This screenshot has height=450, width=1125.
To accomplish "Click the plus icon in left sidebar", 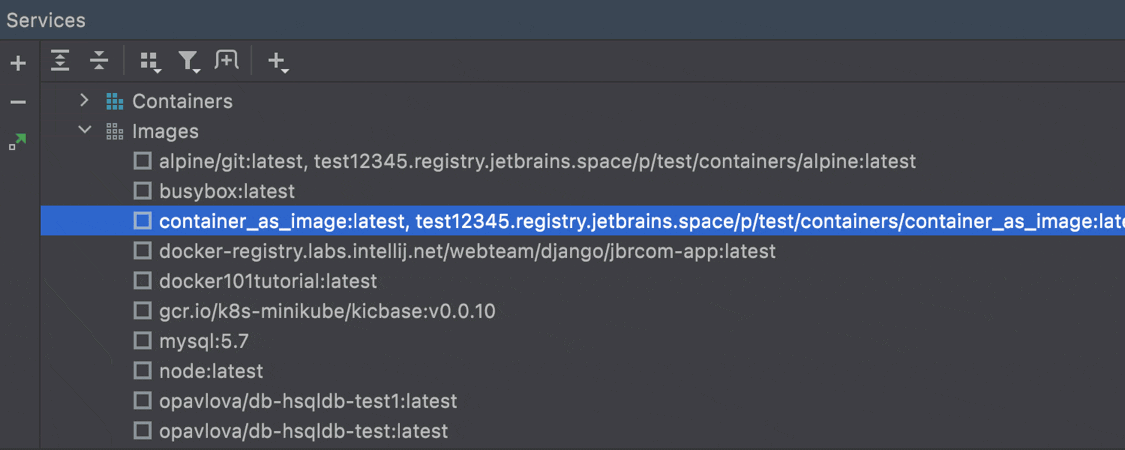I will pos(18,64).
